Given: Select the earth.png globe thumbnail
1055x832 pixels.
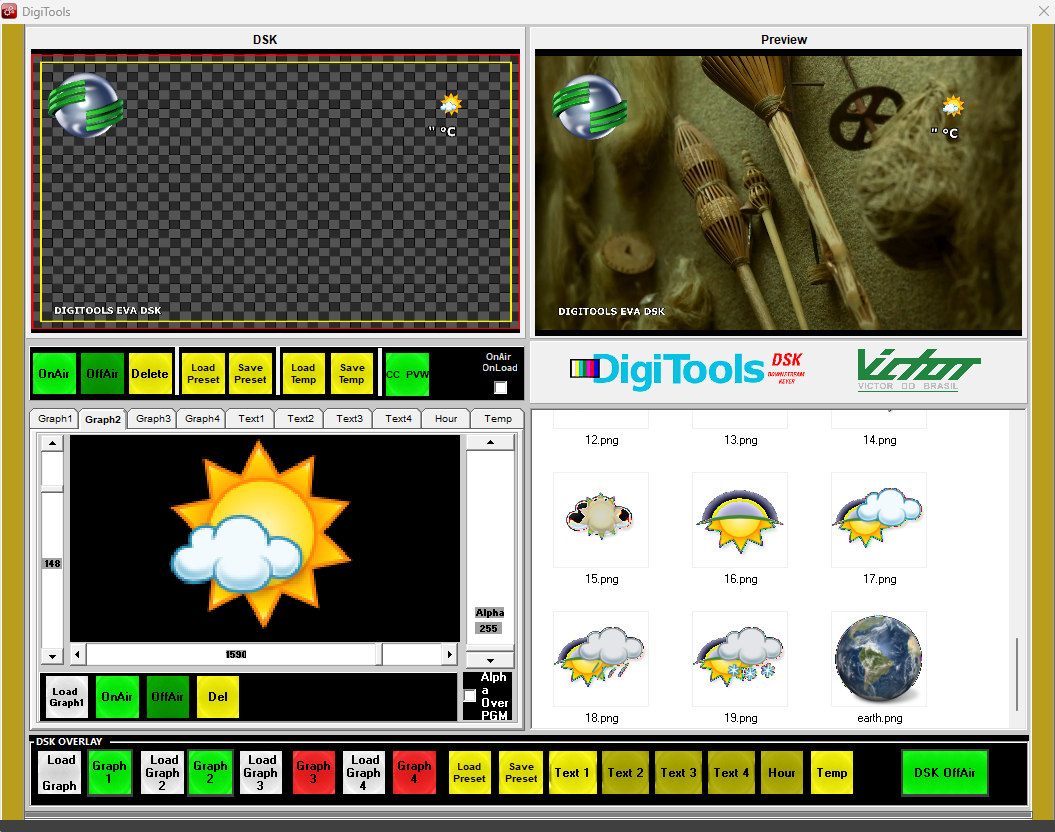Looking at the screenshot, I should 879,658.
